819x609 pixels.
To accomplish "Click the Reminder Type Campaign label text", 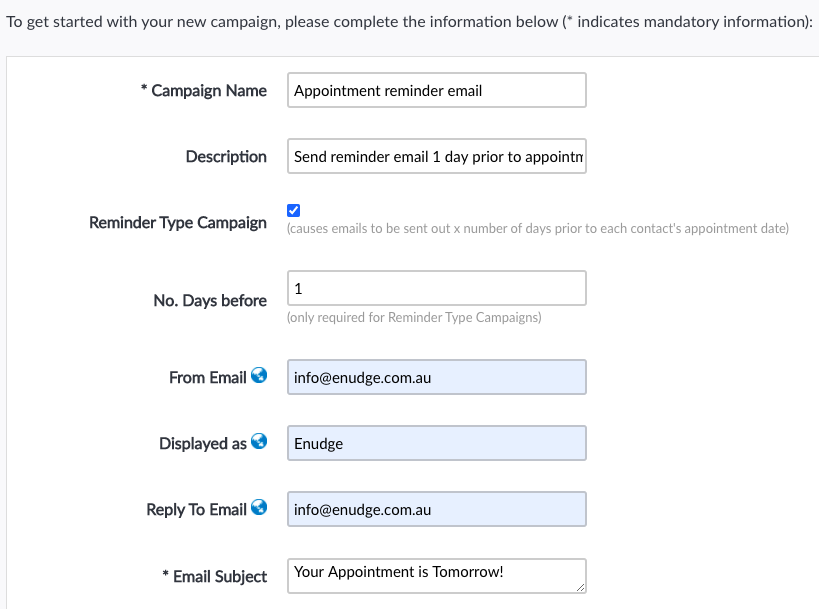I will coord(178,222).
